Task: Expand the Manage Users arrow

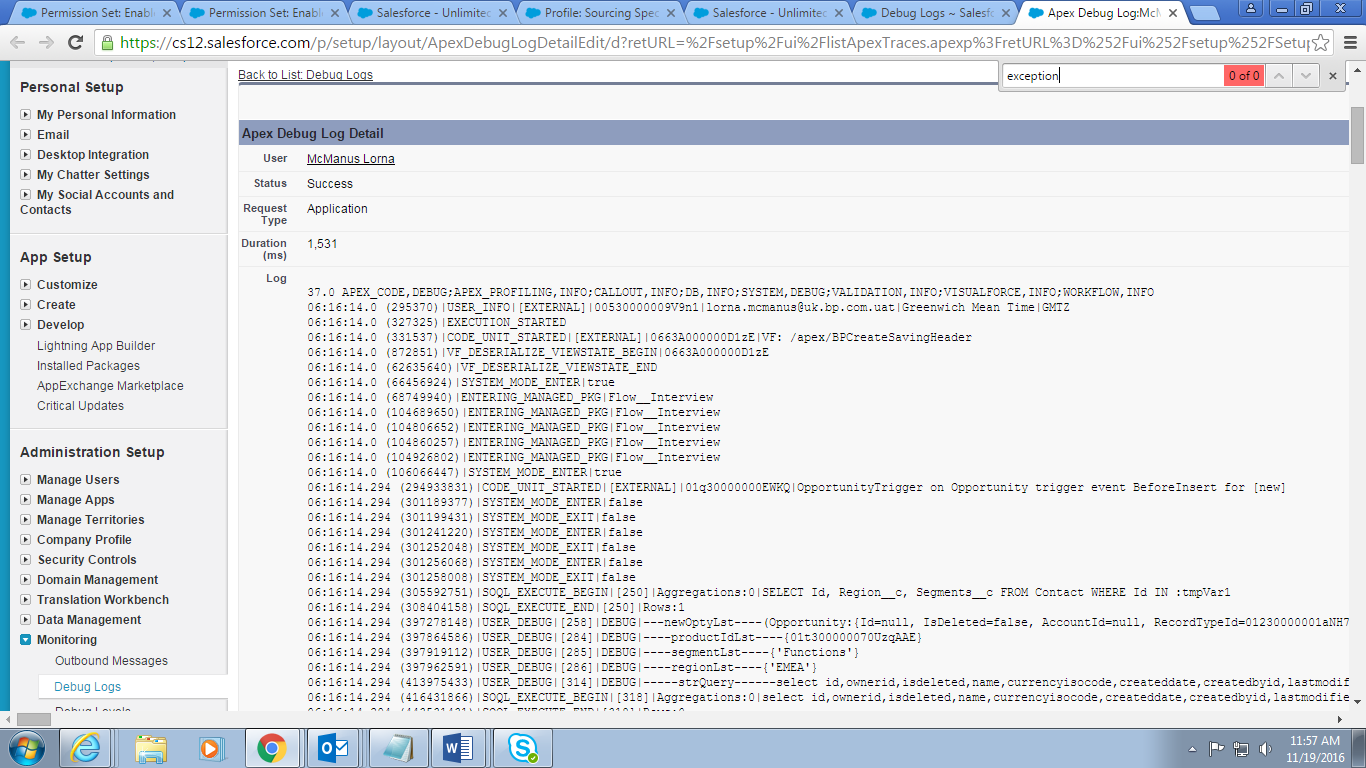Action: [25, 480]
